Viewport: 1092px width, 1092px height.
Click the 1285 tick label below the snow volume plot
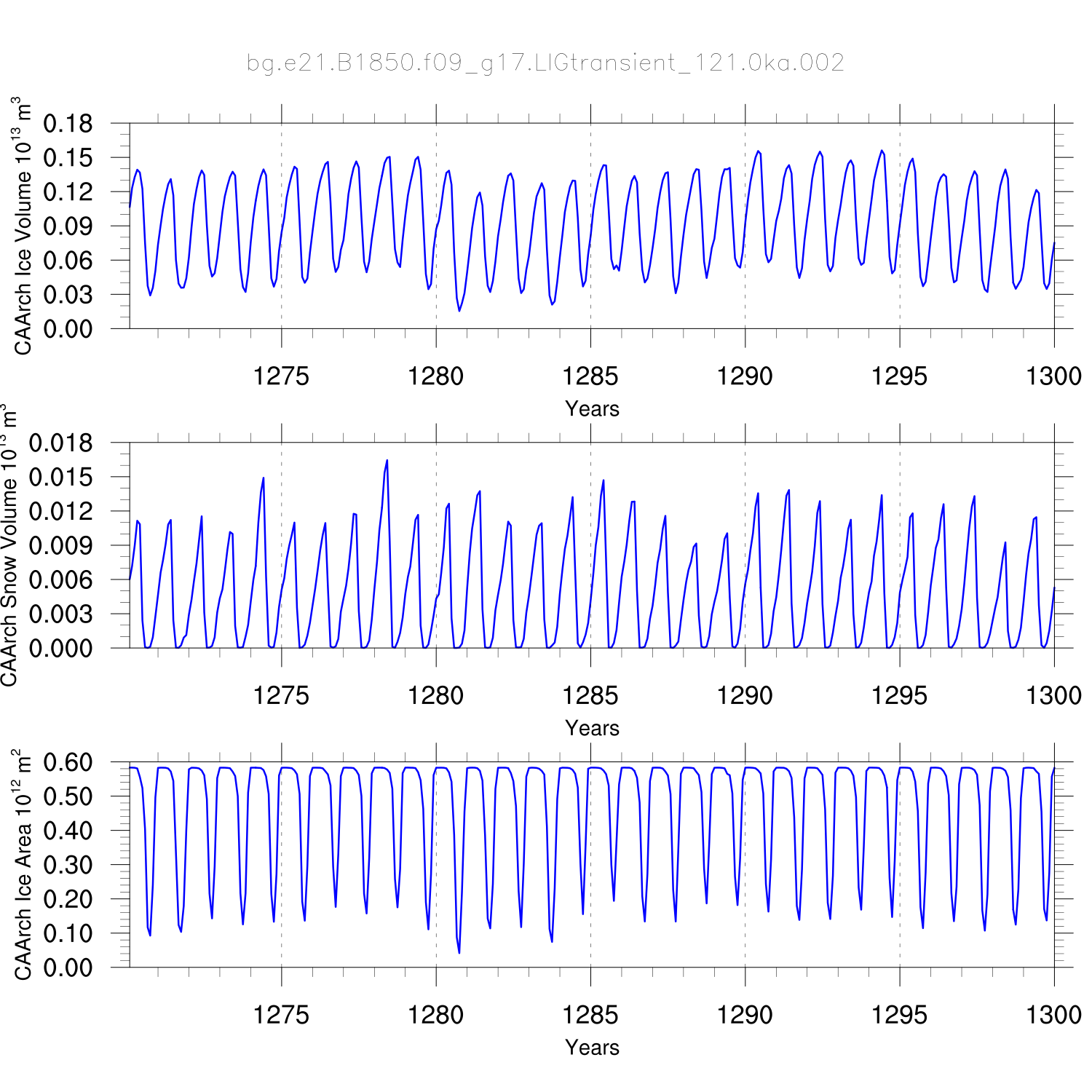pos(590,696)
